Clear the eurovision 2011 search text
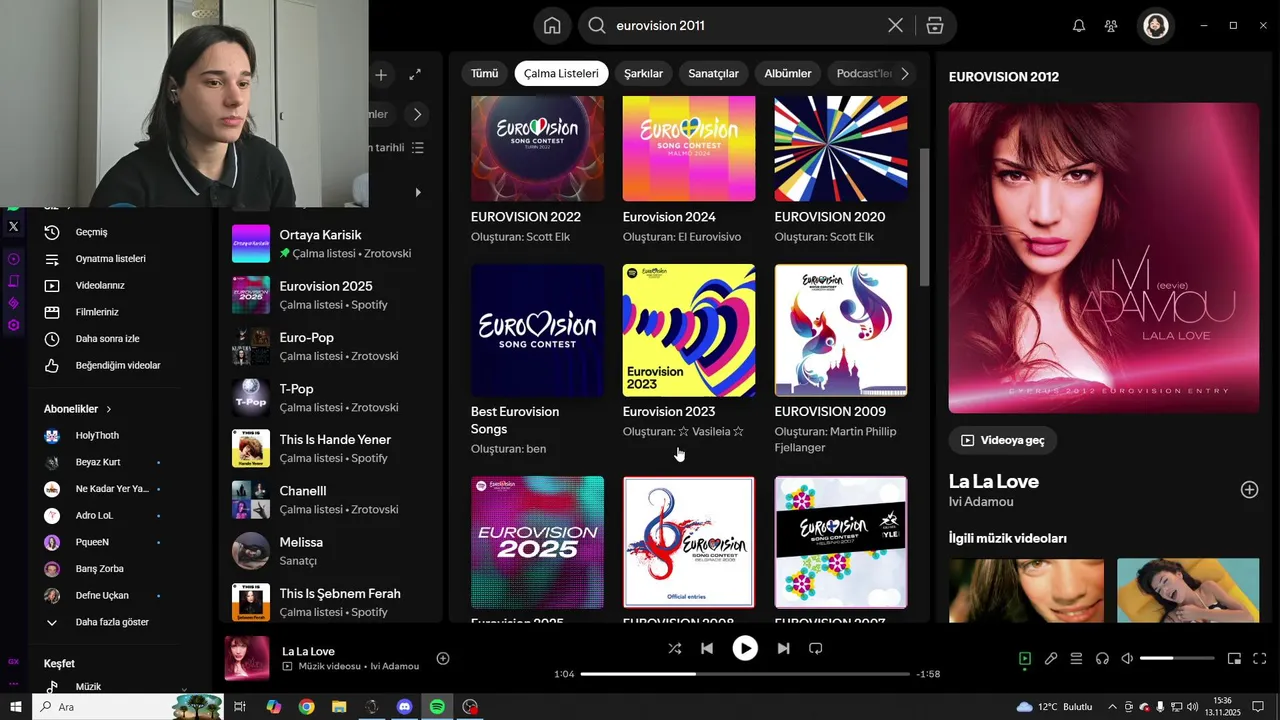The image size is (1280, 720). 895,26
